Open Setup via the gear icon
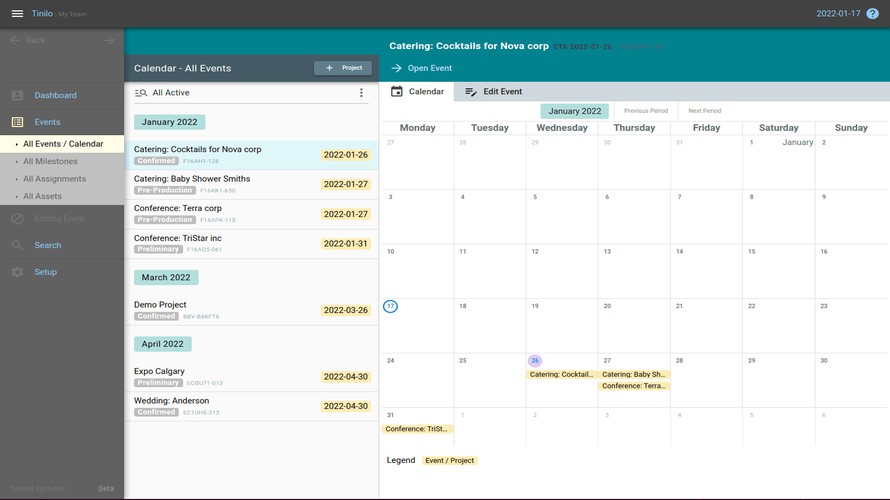The image size is (890, 500). [18, 272]
